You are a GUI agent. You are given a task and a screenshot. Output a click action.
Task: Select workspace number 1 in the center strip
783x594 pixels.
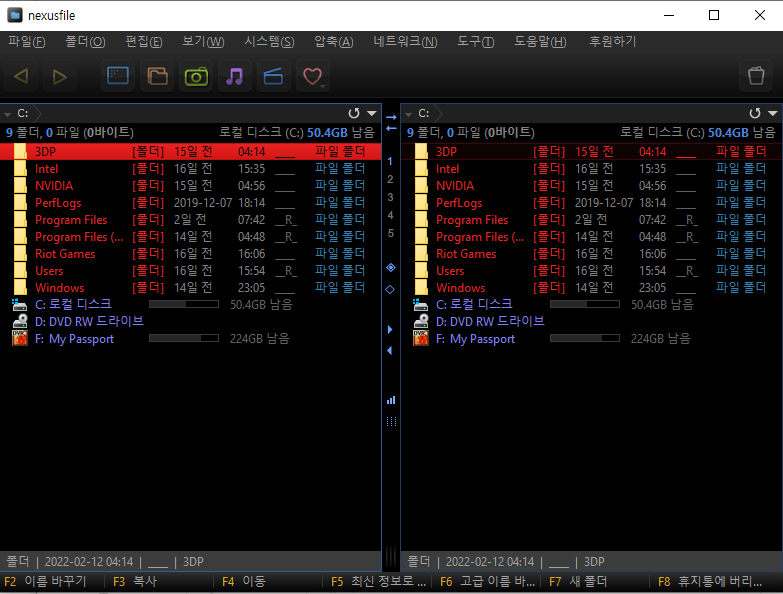(390, 161)
